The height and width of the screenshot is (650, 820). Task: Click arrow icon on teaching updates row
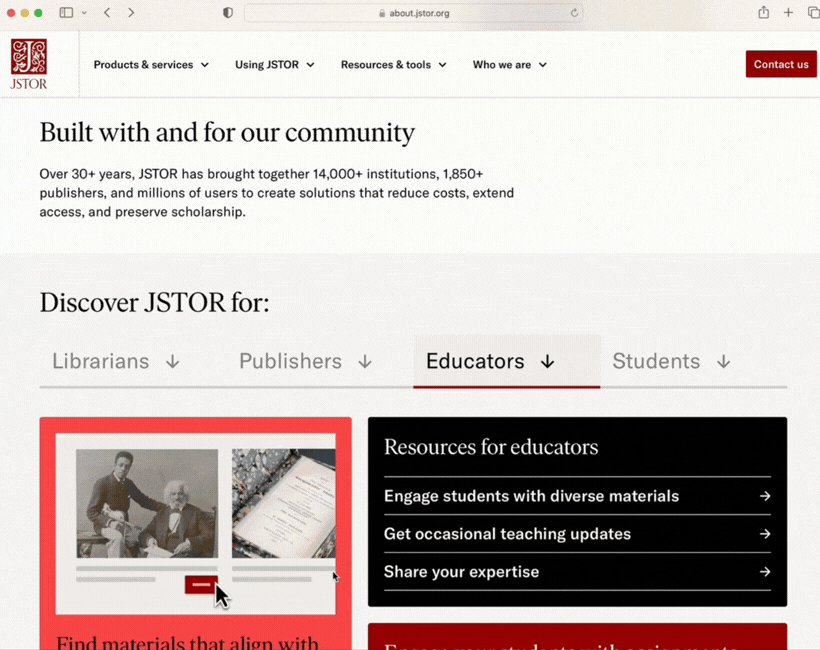pos(765,534)
